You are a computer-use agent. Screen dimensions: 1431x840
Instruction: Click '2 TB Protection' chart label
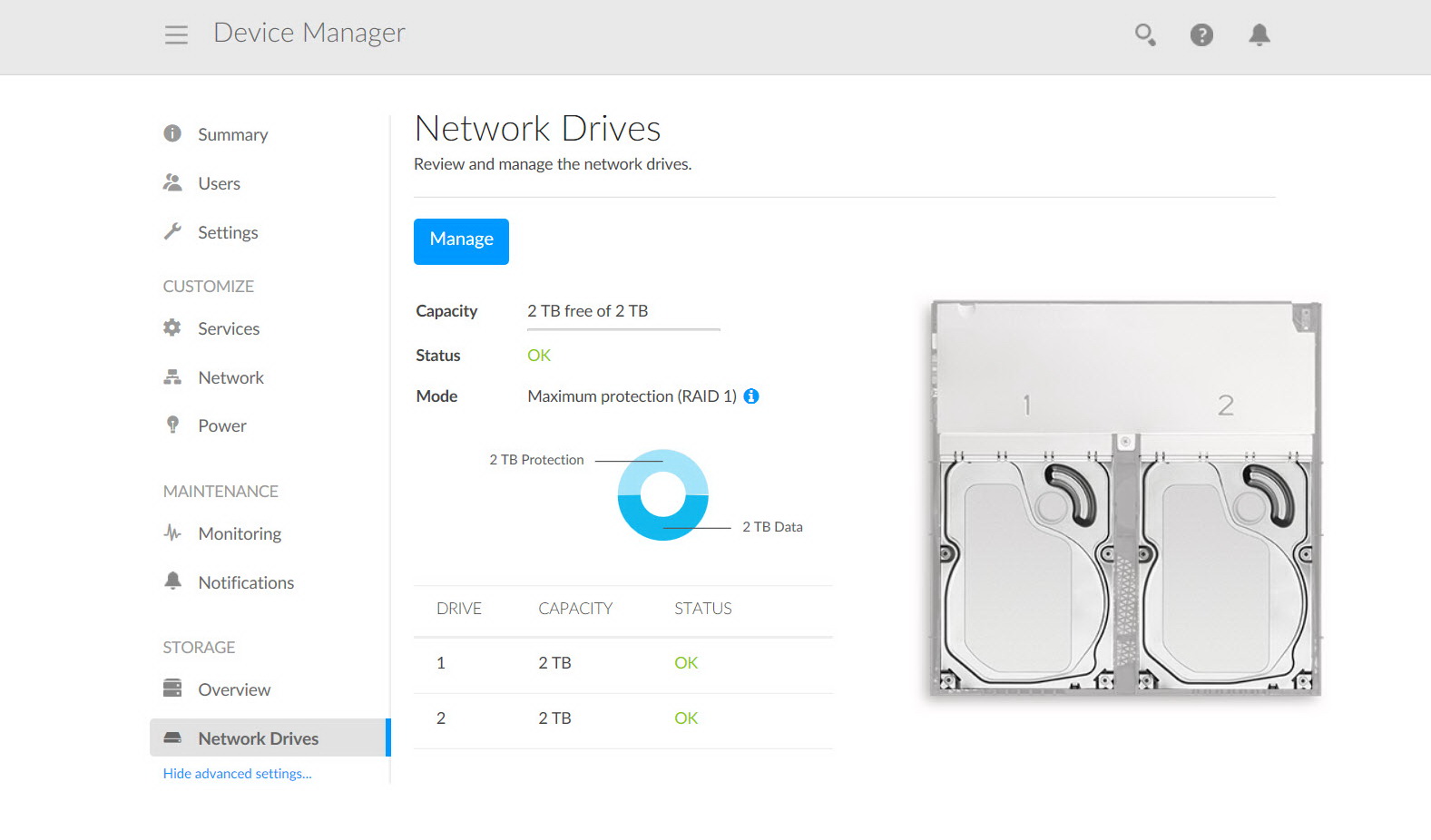coord(536,460)
